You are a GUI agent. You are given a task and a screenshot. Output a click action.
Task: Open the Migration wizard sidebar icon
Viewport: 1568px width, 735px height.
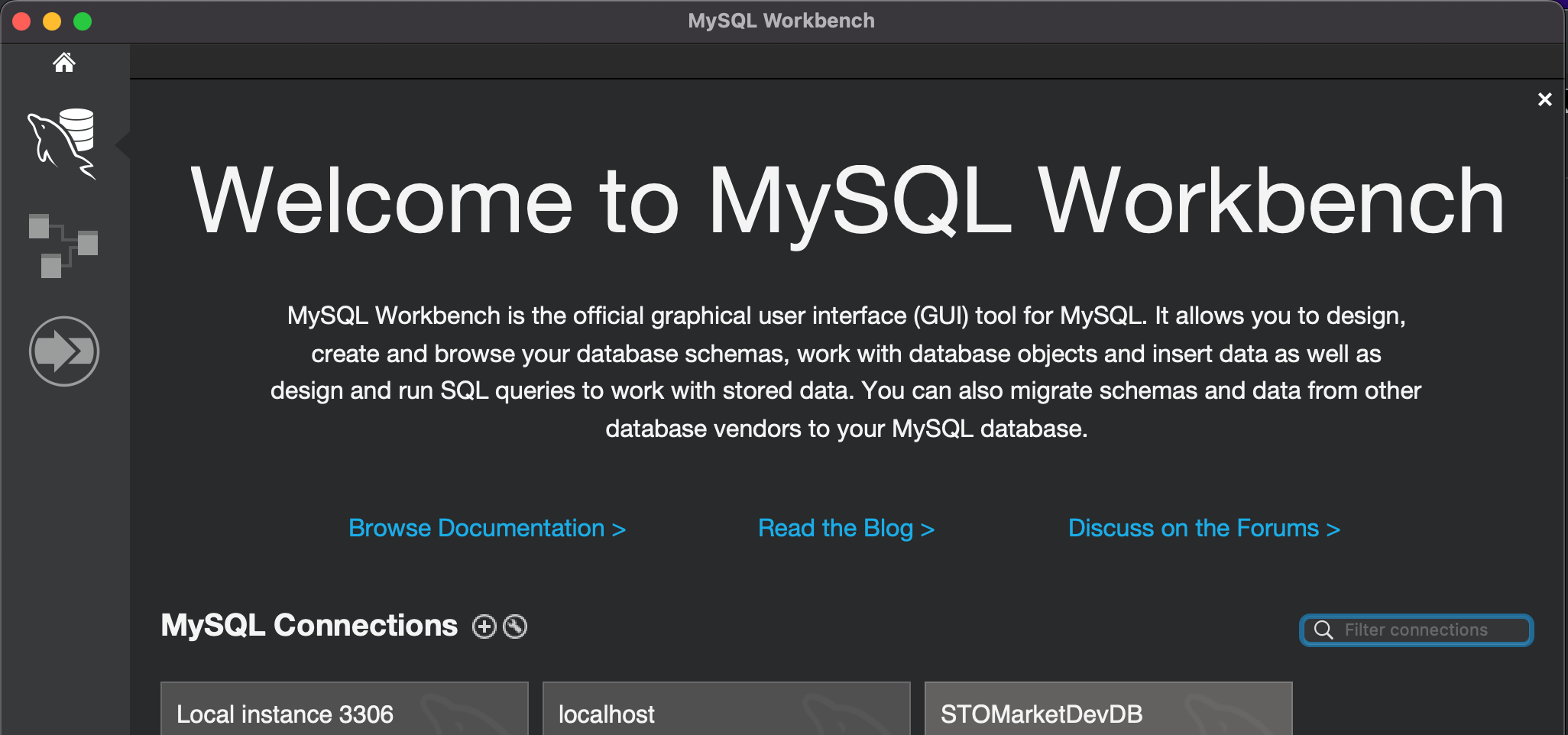click(x=64, y=351)
